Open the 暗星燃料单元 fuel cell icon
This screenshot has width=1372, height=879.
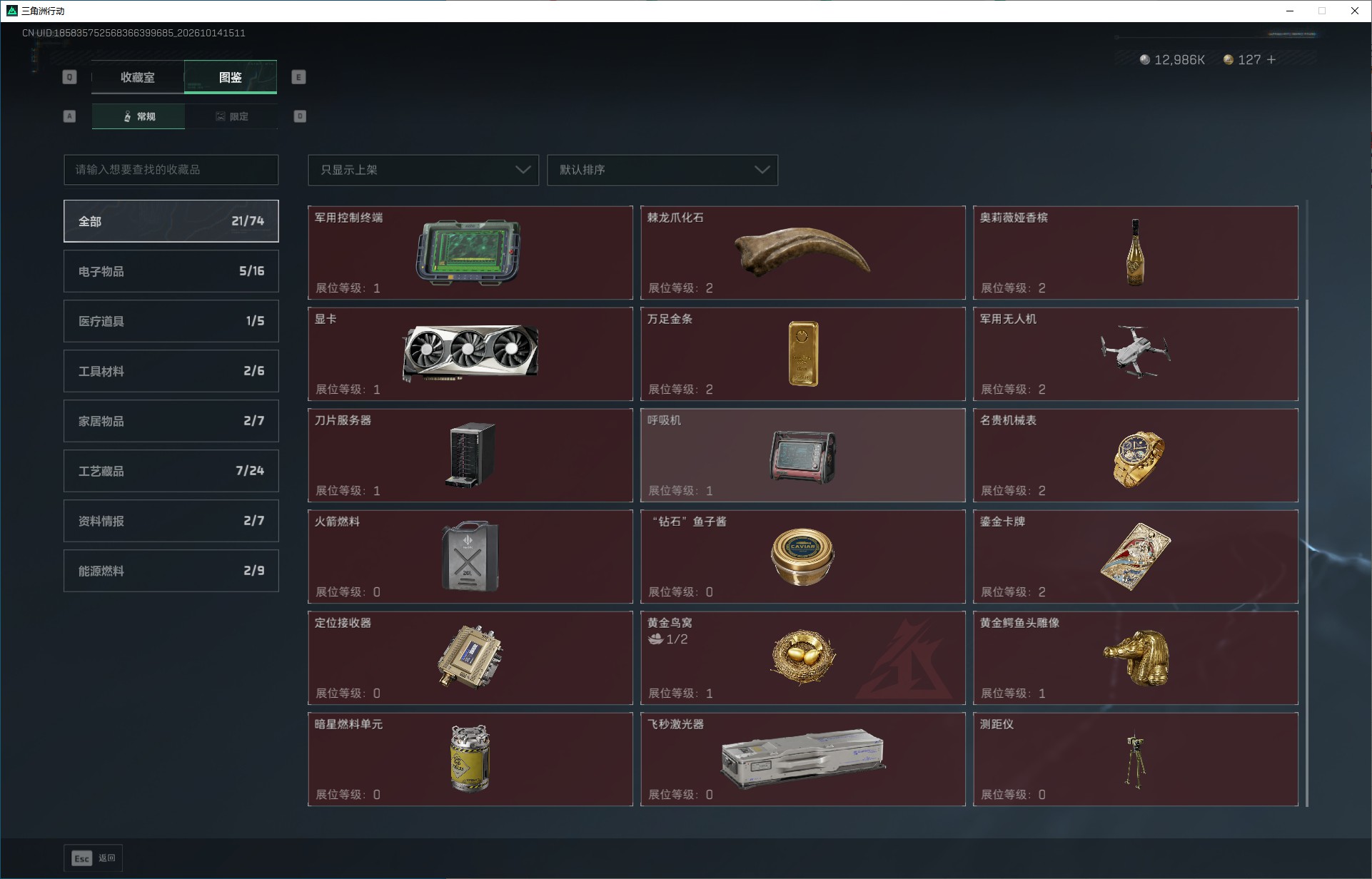(x=470, y=758)
